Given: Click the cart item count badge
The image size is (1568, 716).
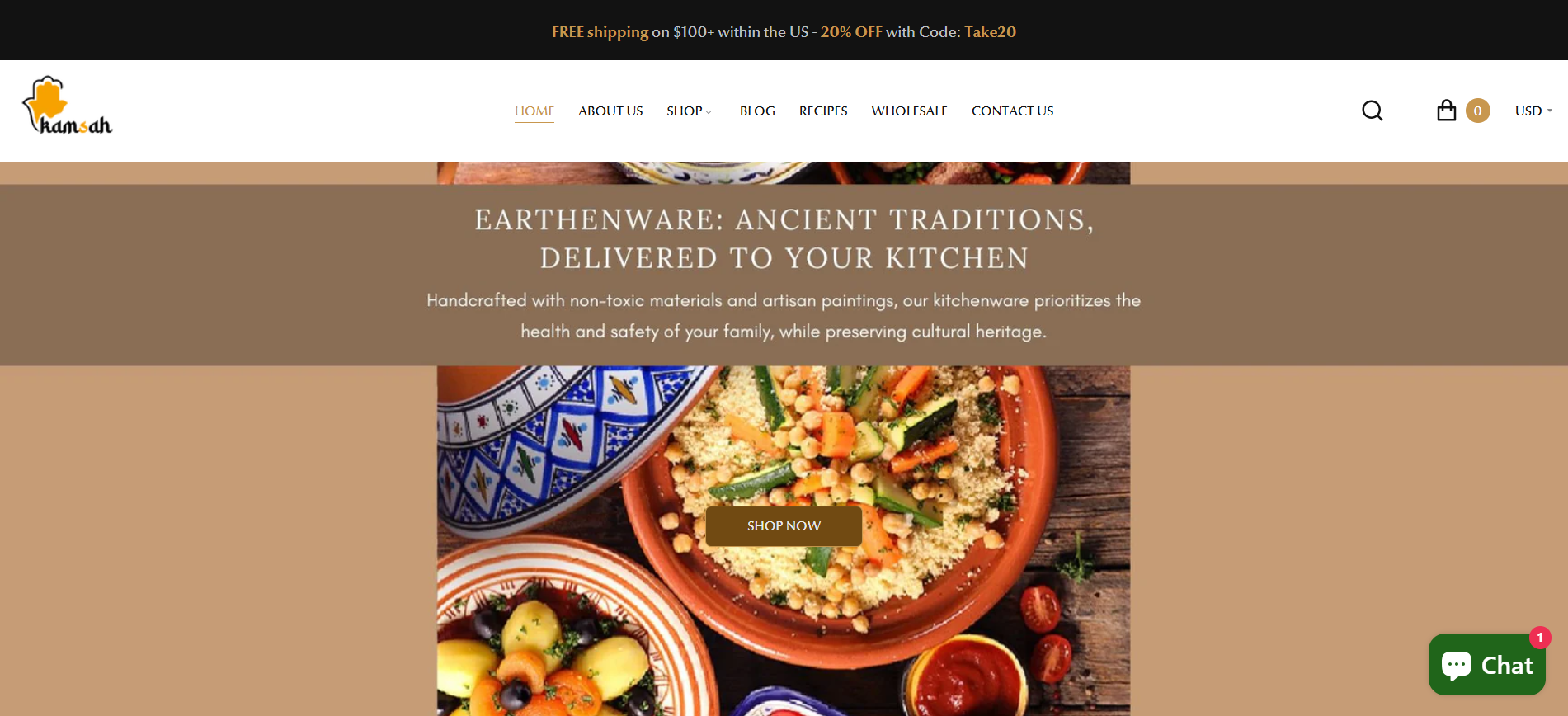Looking at the screenshot, I should pos(1478,111).
